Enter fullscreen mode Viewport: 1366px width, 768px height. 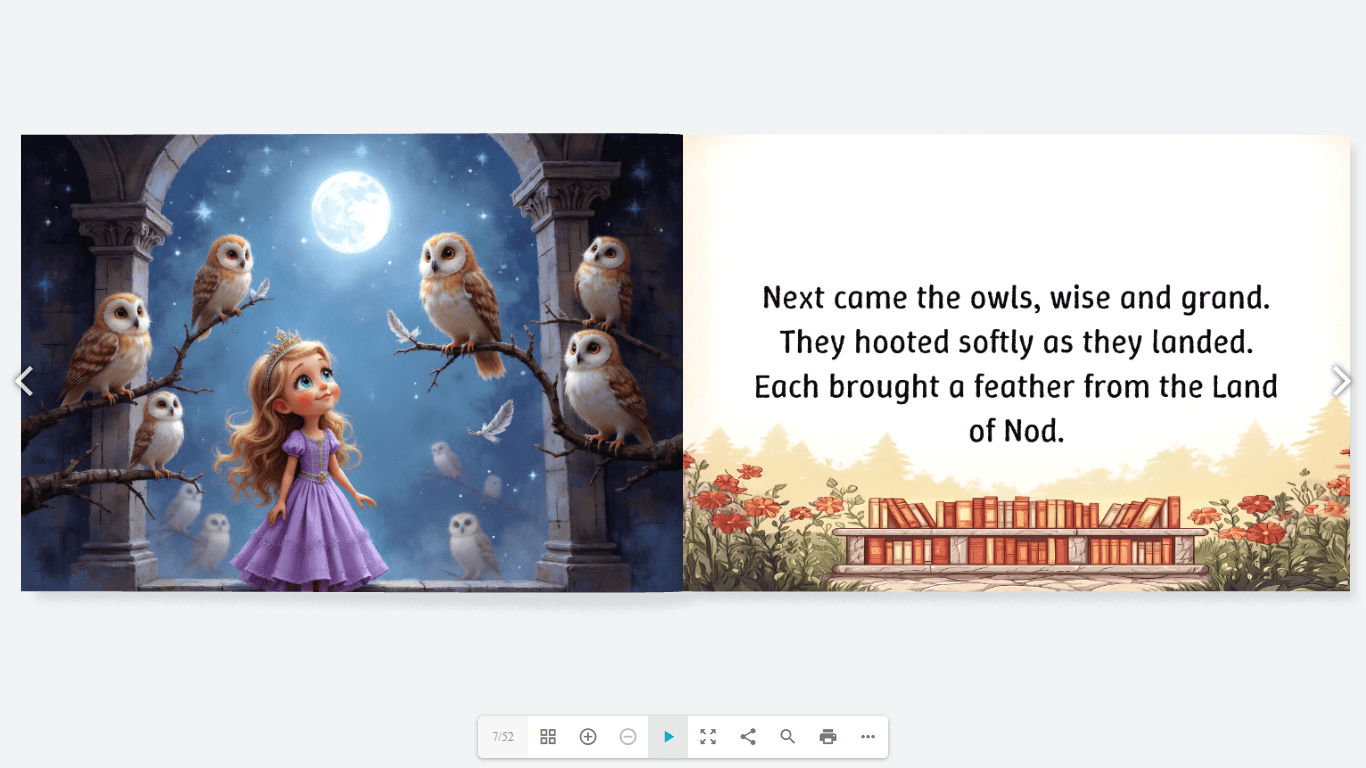pos(708,737)
